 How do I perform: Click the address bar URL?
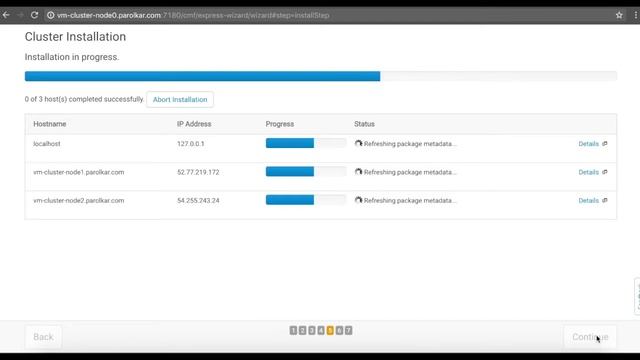pyautogui.click(x=193, y=15)
